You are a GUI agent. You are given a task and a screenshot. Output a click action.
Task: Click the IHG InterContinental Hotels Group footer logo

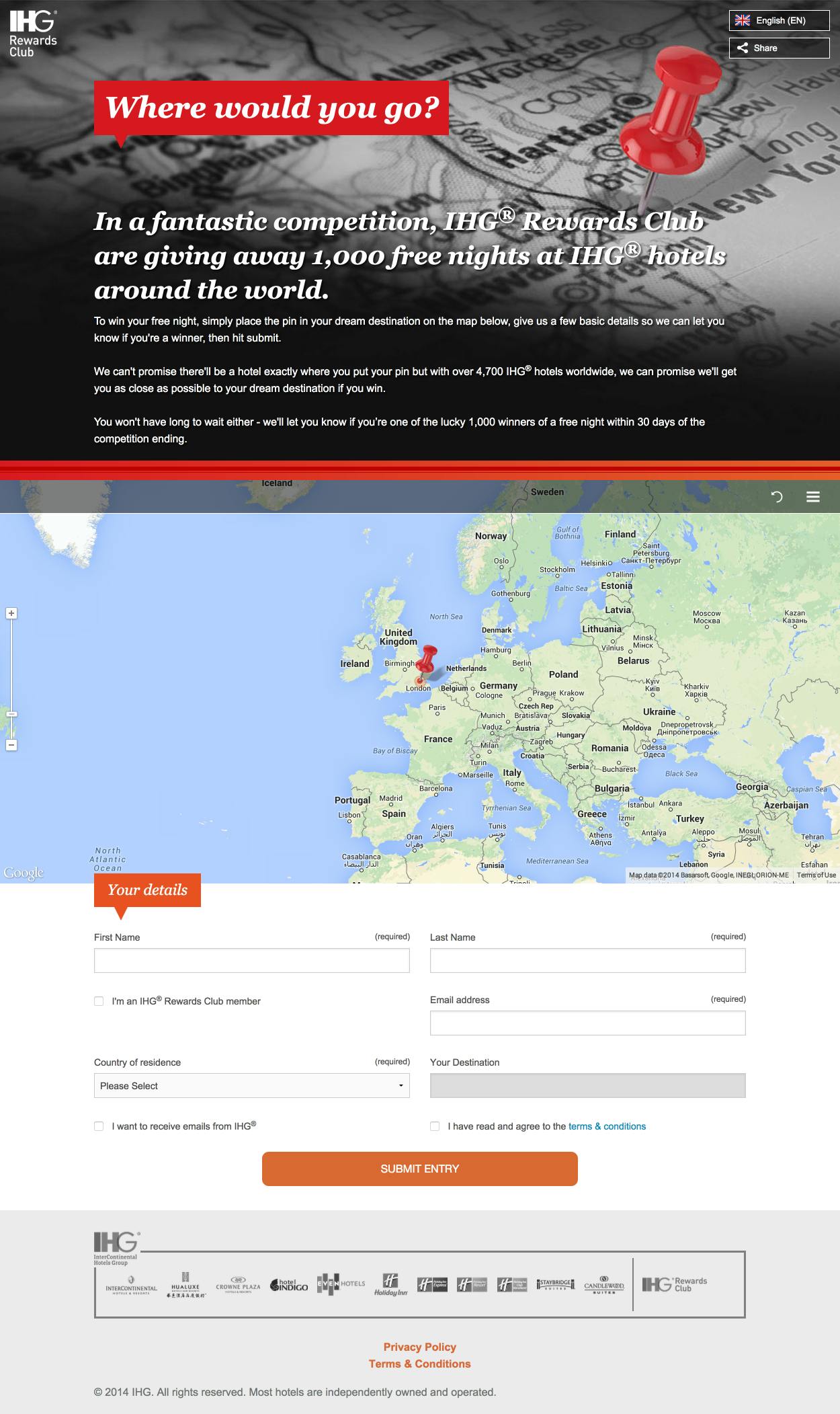pyautogui.click(x=117, y=1249)
